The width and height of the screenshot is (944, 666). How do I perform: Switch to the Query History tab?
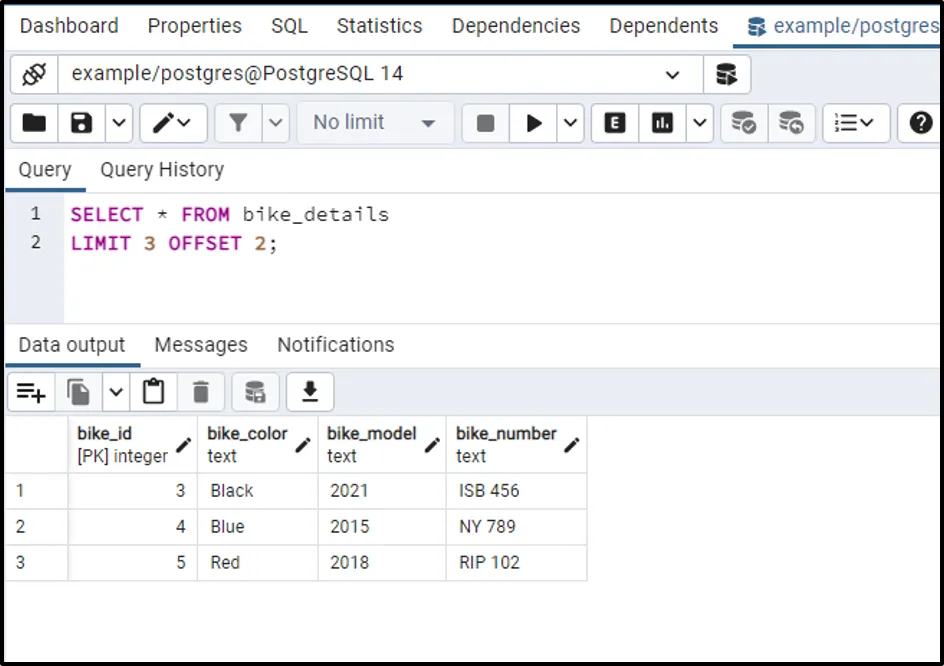(162, 170)
